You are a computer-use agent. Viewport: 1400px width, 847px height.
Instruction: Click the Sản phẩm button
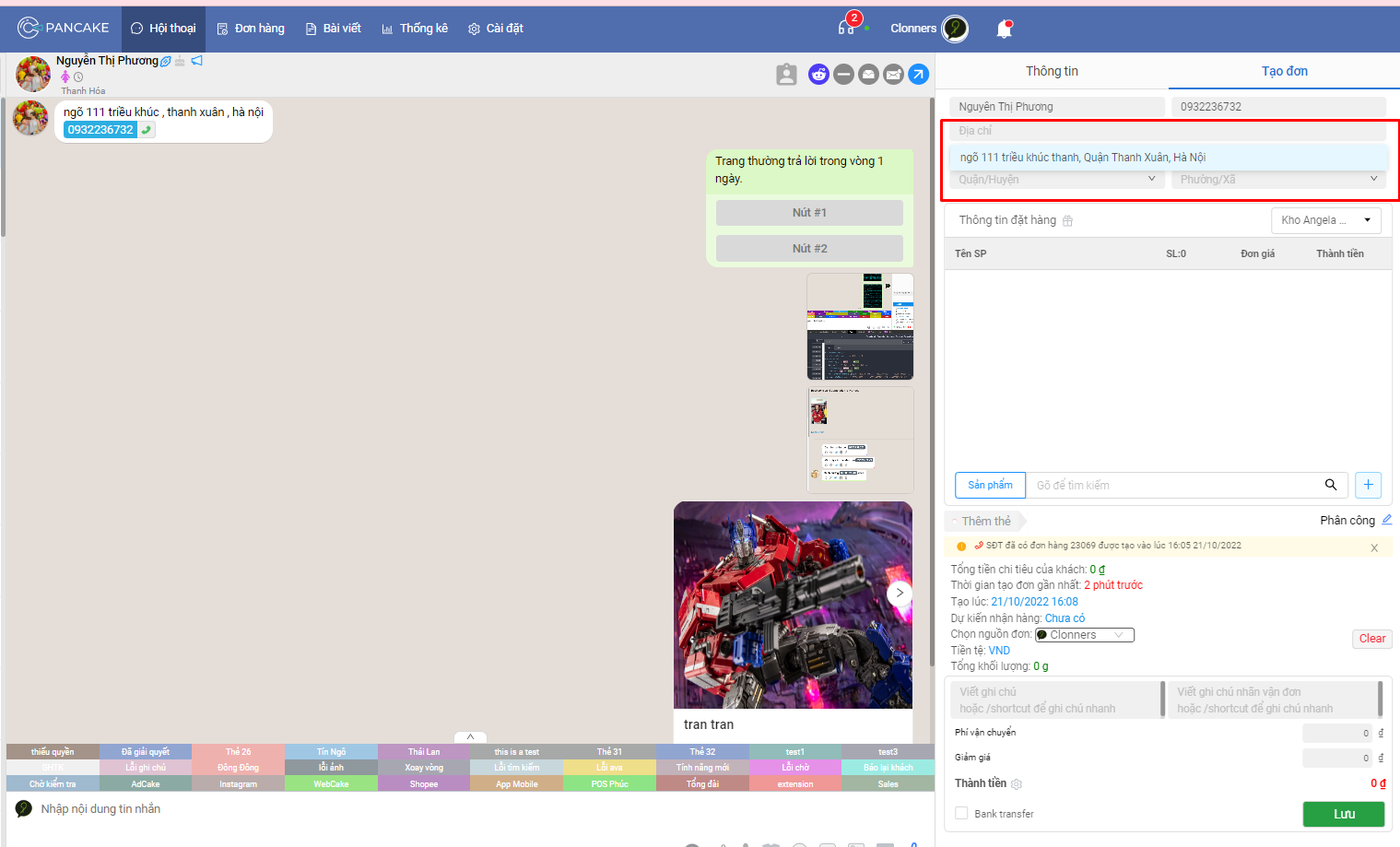pyautogui.click(x=990, y=485)
